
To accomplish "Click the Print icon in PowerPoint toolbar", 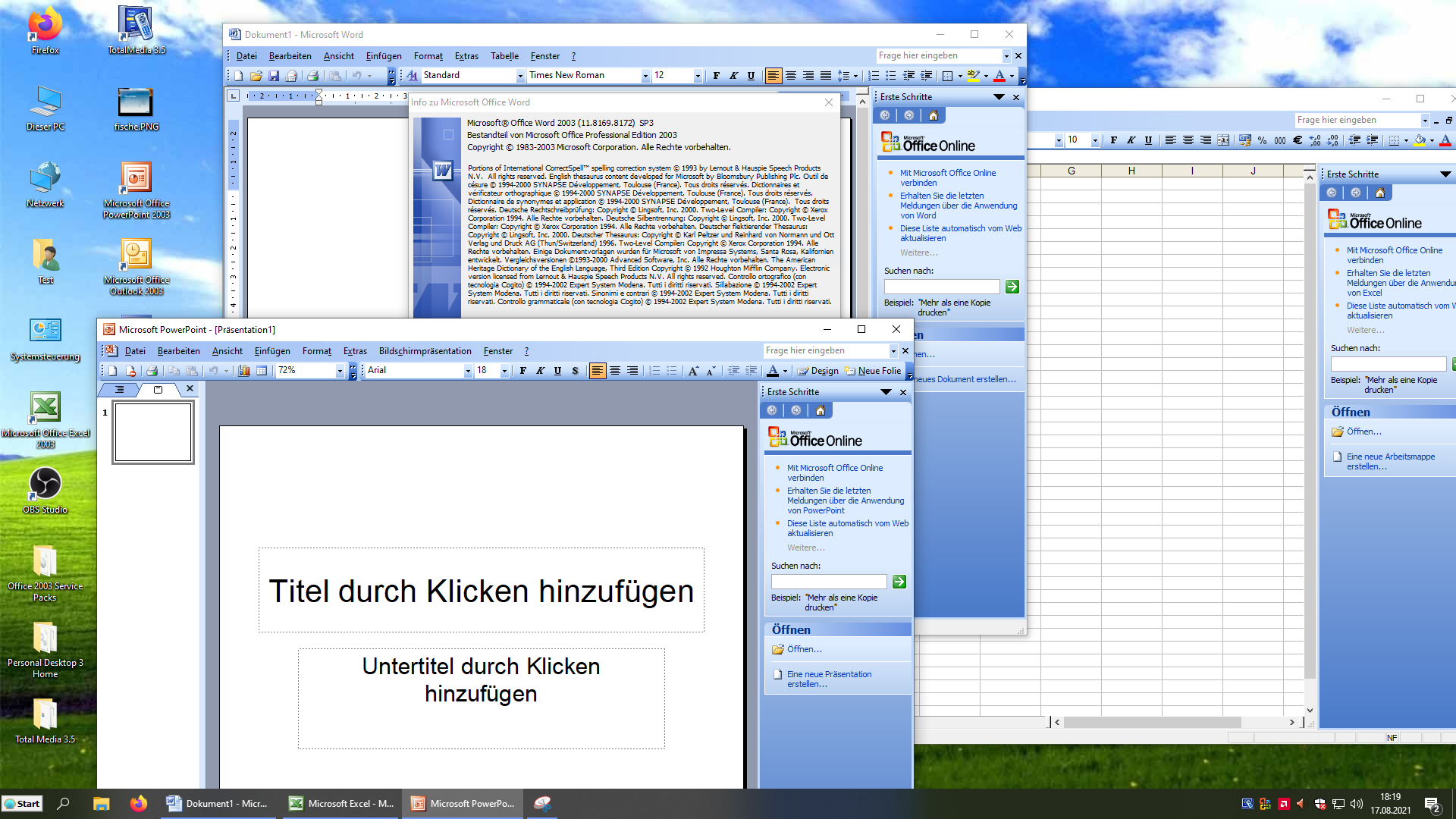I will coord(152,371).
